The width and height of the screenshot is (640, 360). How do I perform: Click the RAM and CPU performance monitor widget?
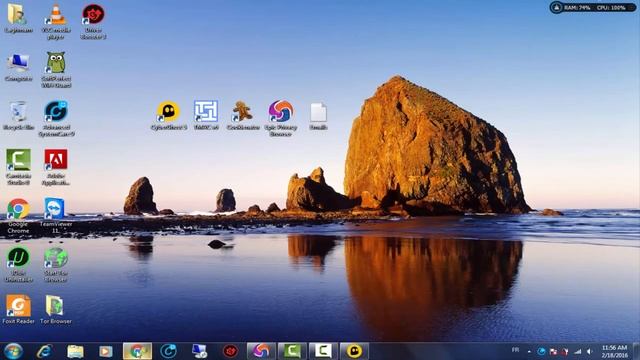point(593,7)
